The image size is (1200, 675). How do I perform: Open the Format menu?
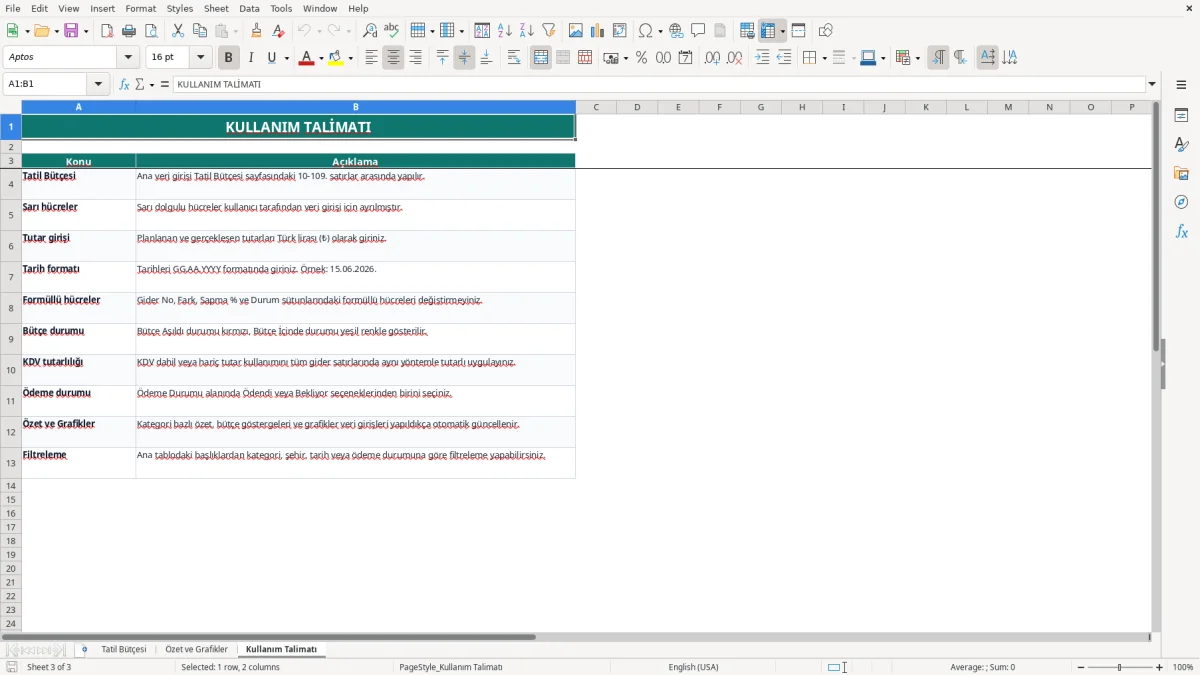(x=140, y=8)
